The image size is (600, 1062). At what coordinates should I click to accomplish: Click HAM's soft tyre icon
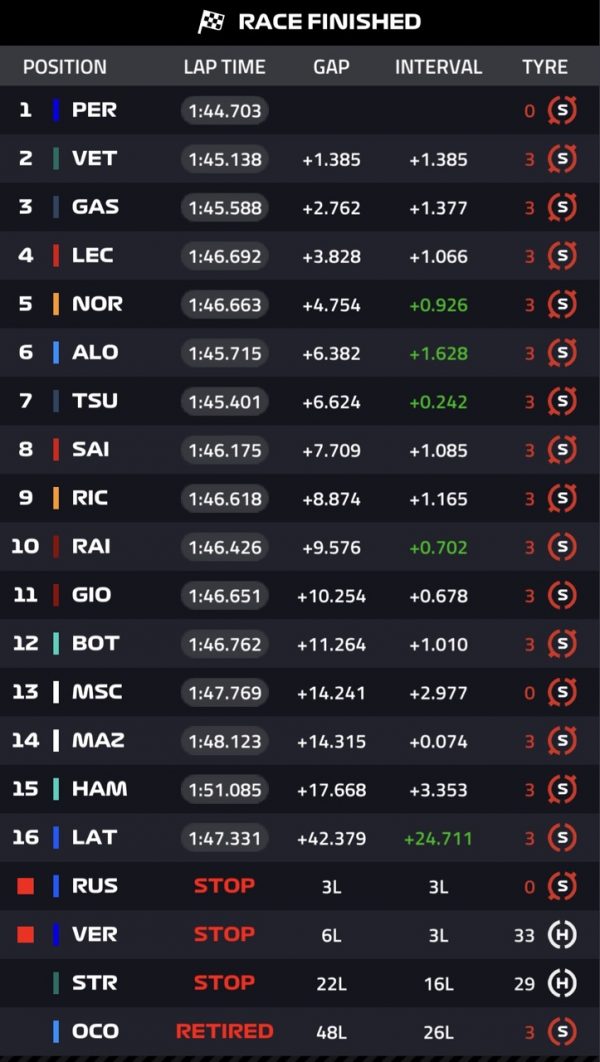(562, 789)
